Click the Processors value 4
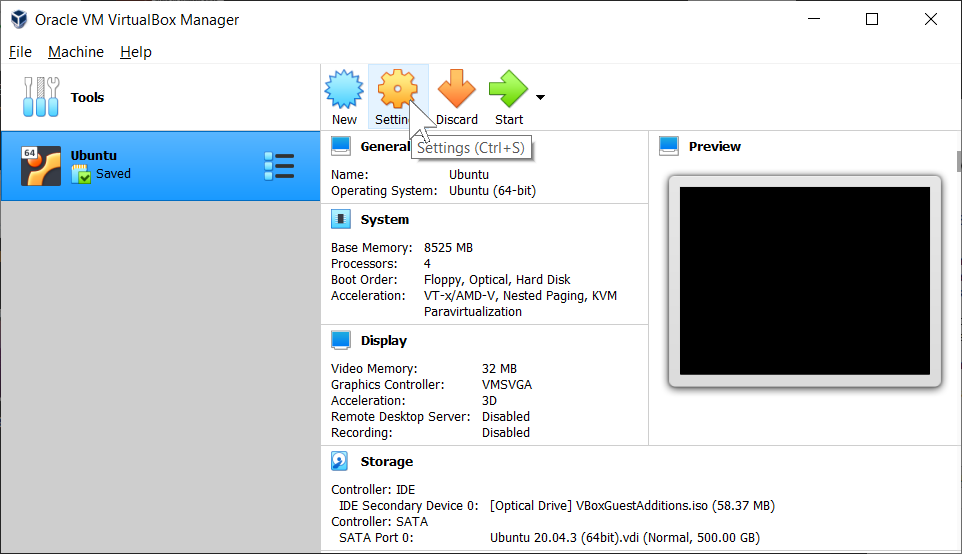This screenshot has width=962, height=554. [x=427, y=264]
